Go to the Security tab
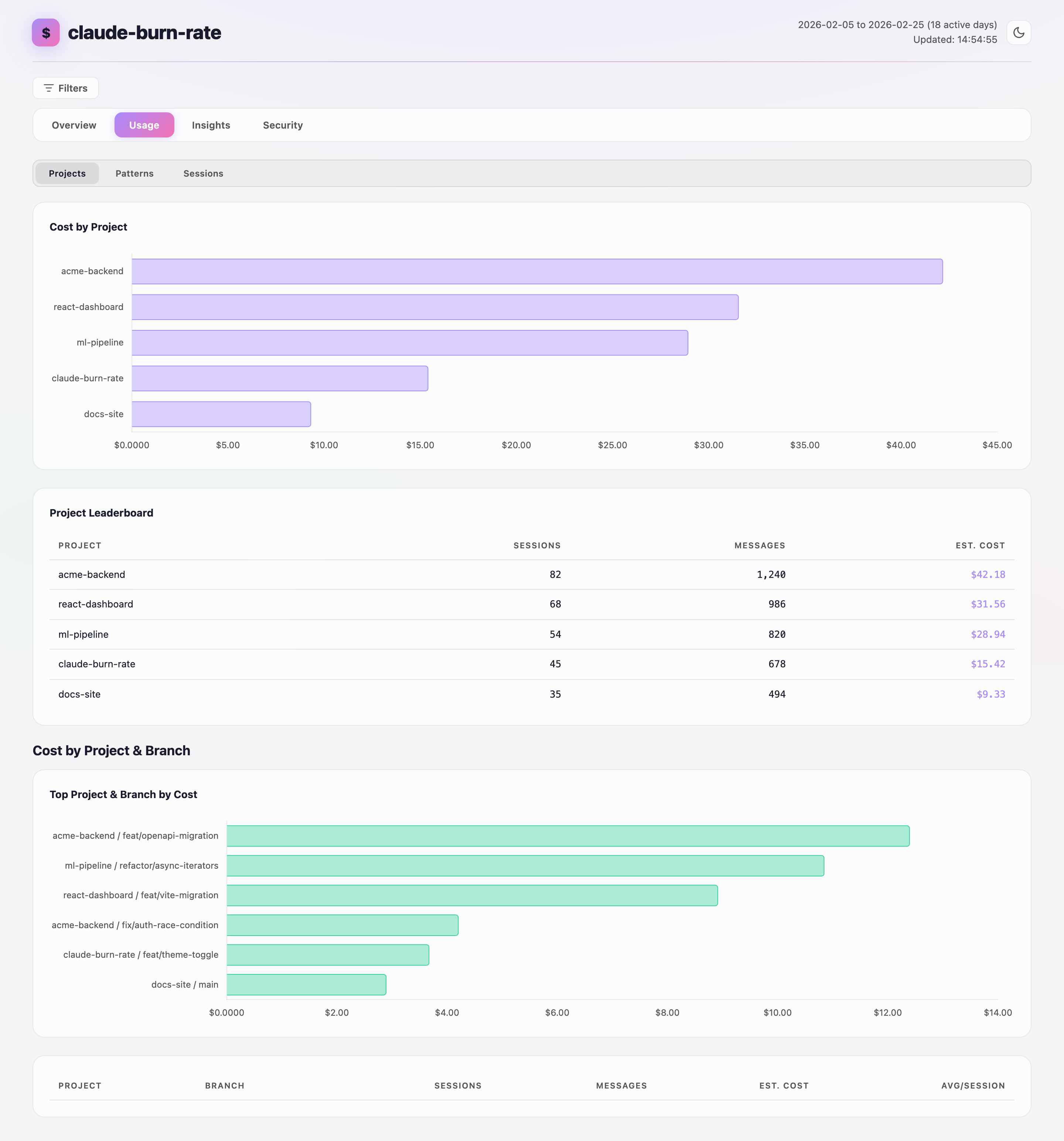The image size is (1064, 1141). 282,125
